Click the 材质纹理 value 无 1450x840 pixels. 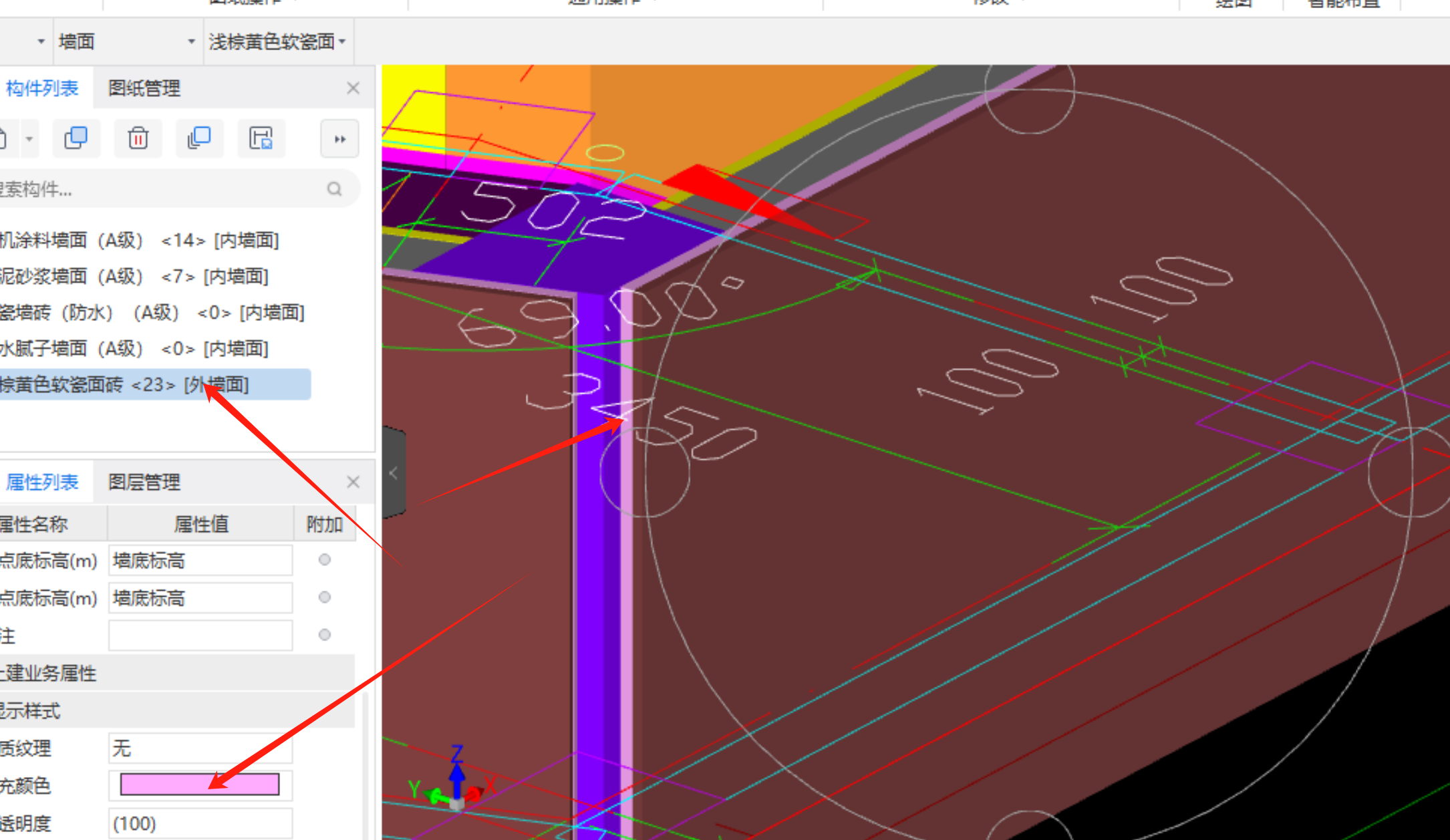200,748
